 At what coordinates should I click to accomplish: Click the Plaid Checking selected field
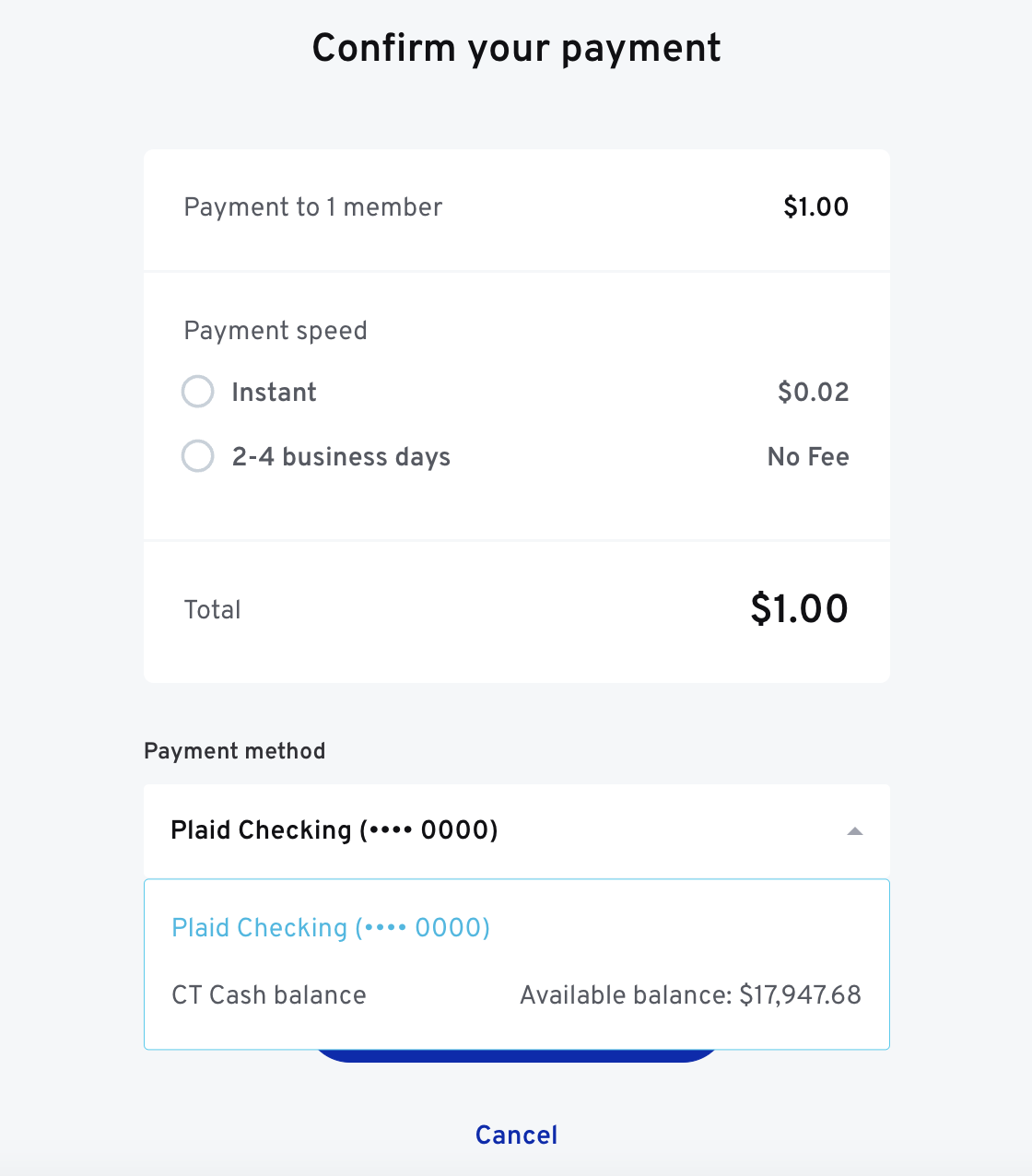(x=334, y=830)
